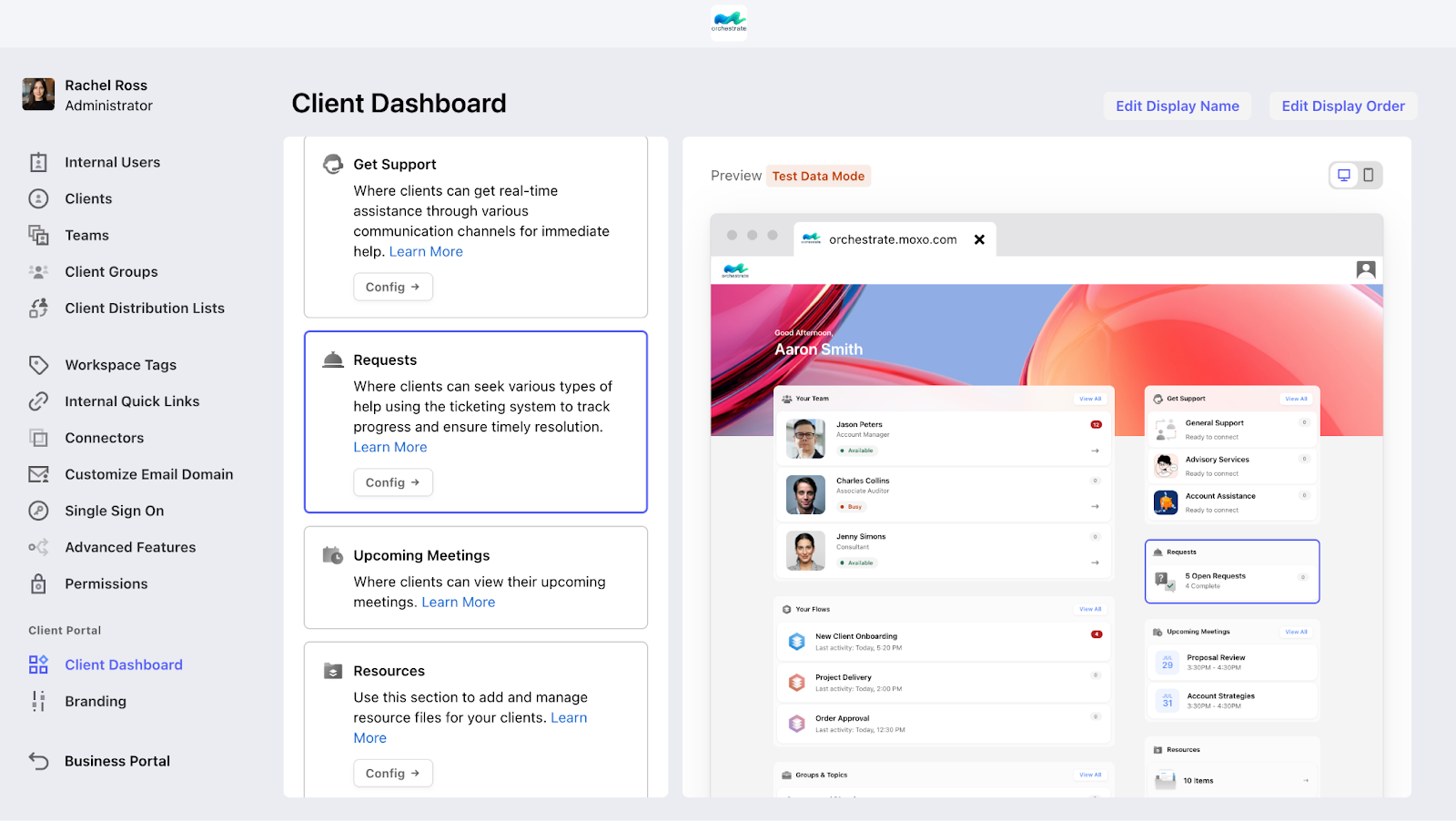Switch preview to mobile view
Screen dimensions: 1456x821
click(1368, 175)
